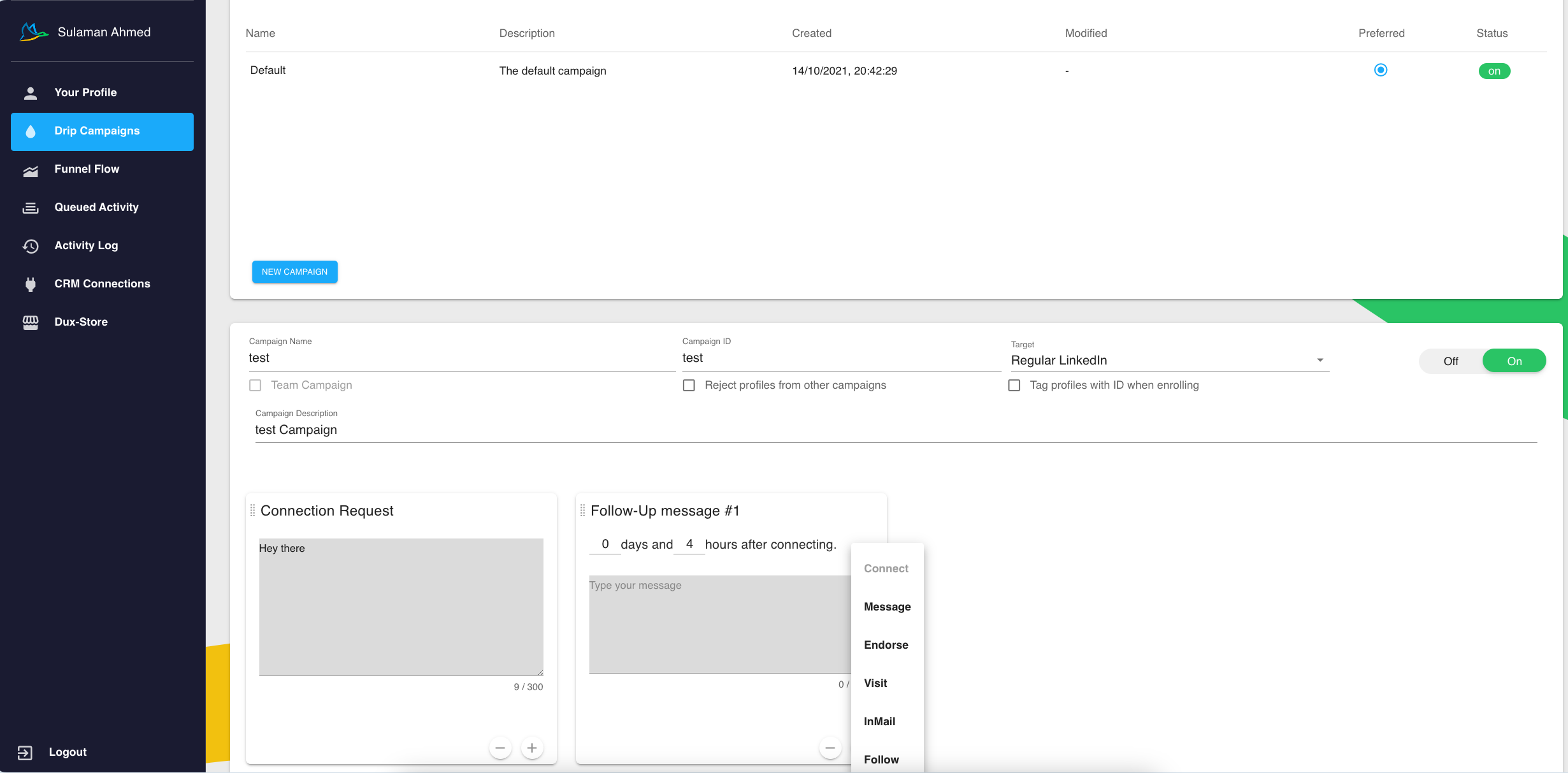Choose InMail from the action menu
Image resolution: width=1568 pixels, height=773 pixels.
point(880,721)
